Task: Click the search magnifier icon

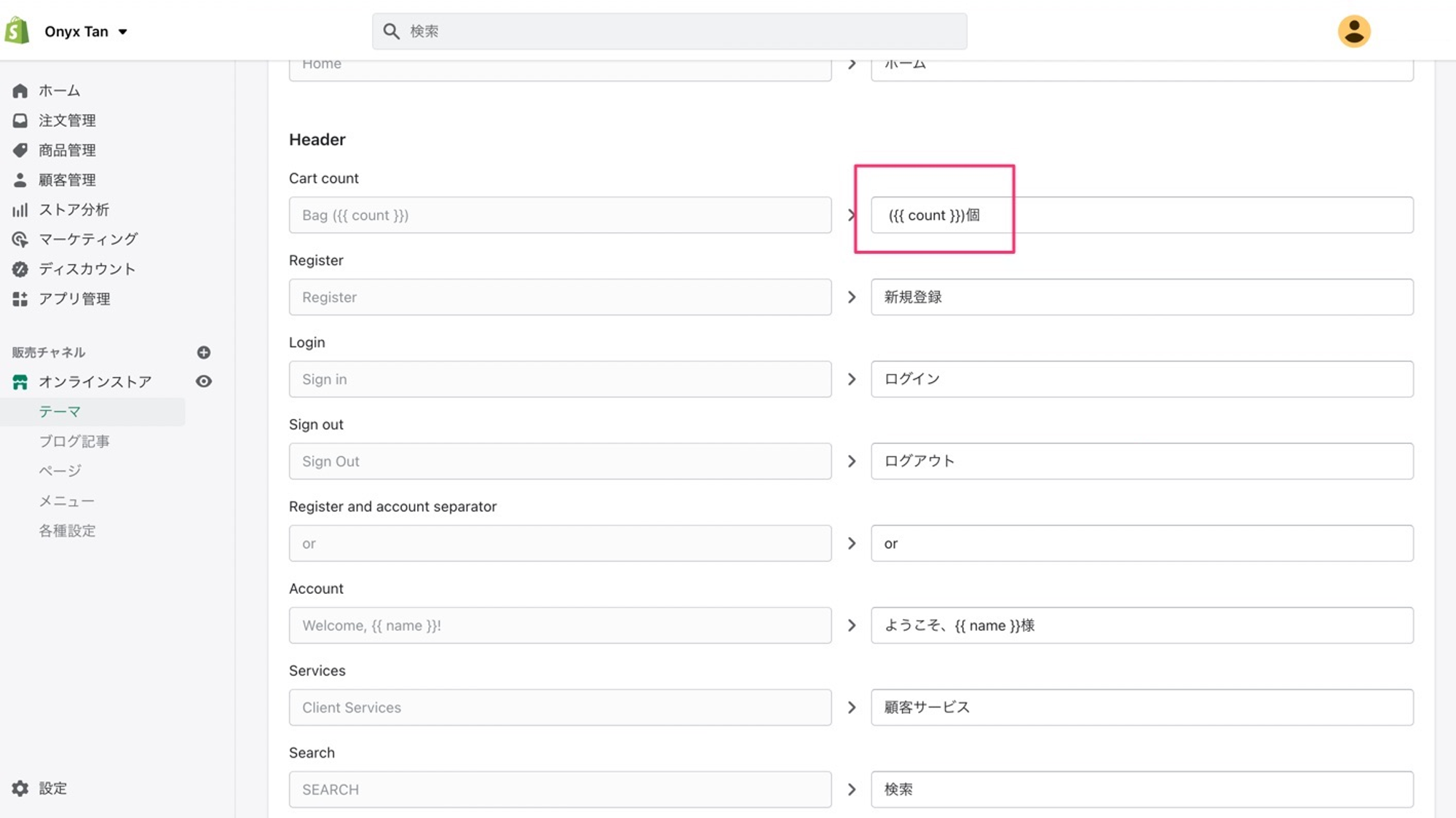Action: click(x=391, y=31)
